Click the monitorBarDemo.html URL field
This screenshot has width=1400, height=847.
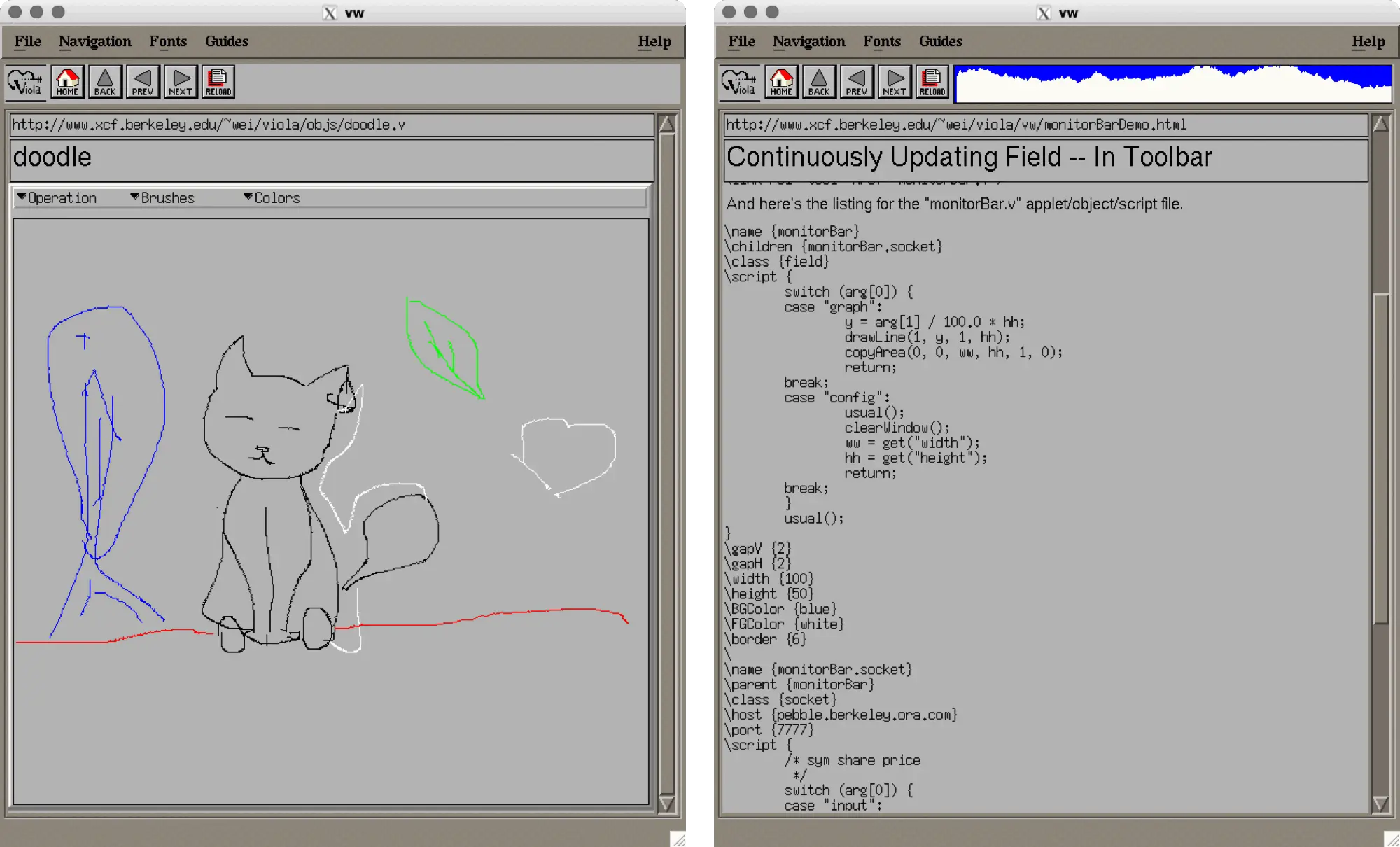[1046, 125]
